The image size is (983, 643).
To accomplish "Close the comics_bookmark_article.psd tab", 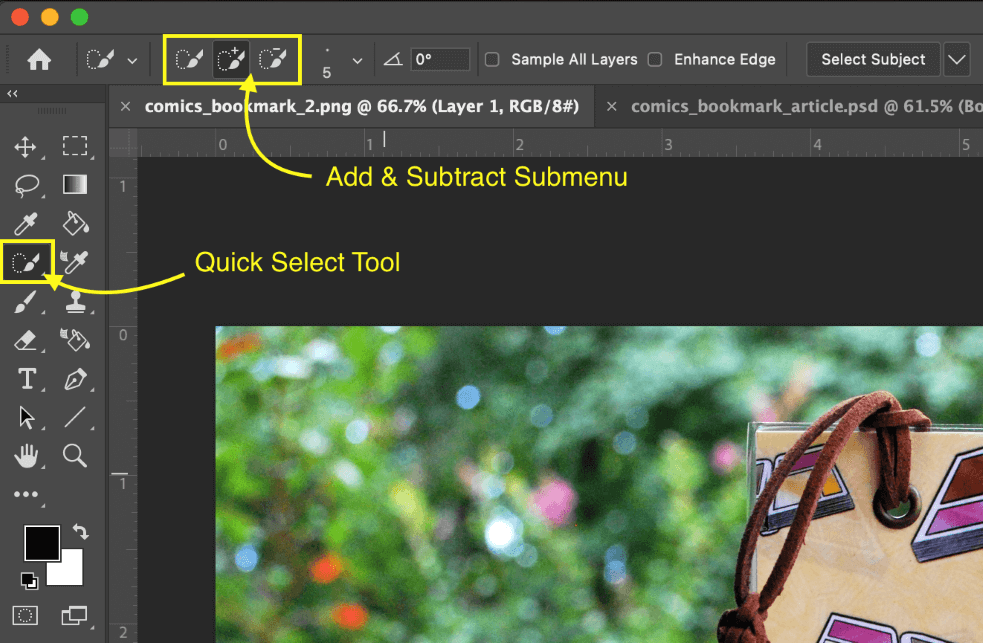I will coord(612,107).
